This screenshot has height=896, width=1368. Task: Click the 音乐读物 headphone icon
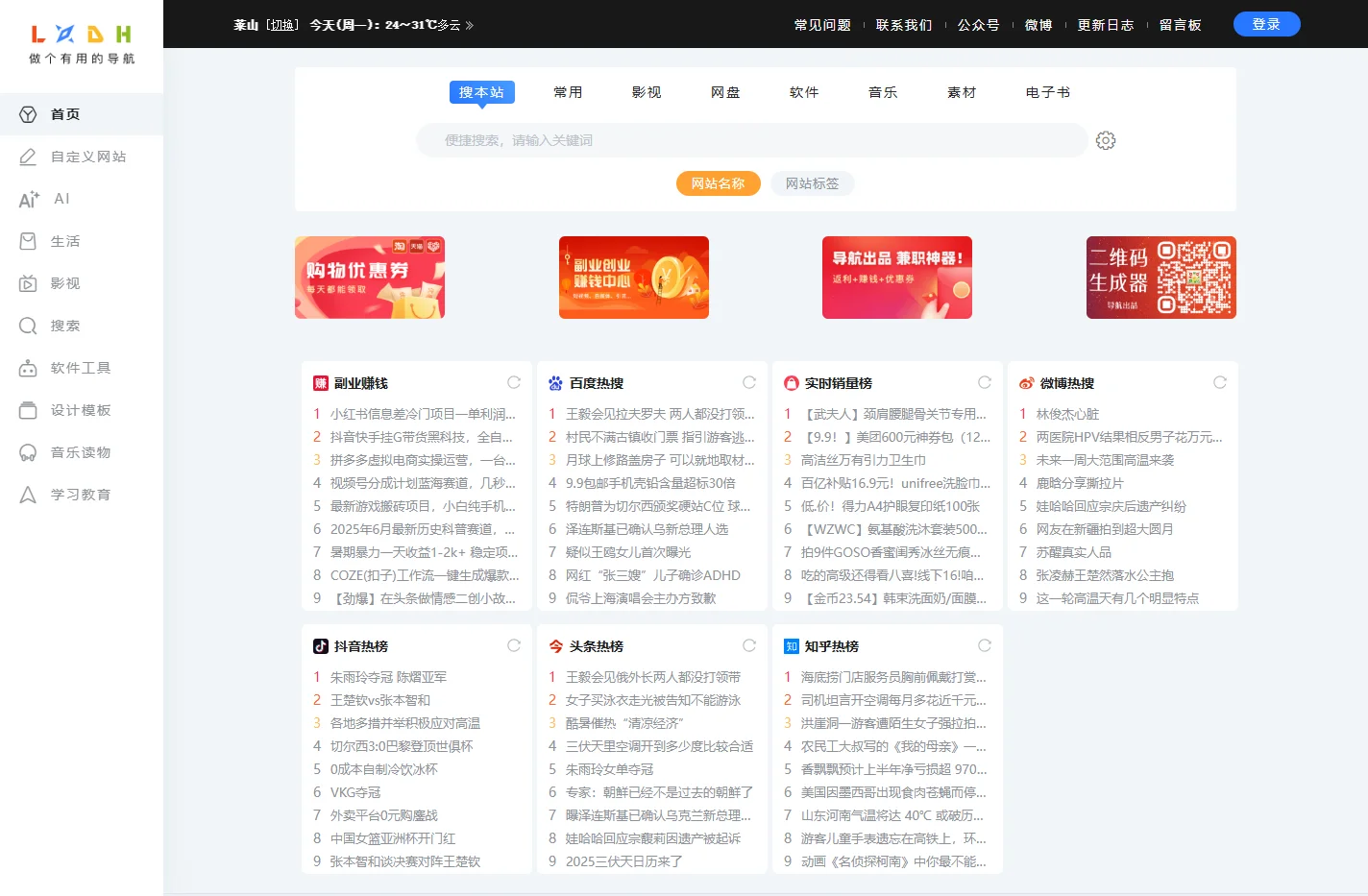[x=28, y=452]
